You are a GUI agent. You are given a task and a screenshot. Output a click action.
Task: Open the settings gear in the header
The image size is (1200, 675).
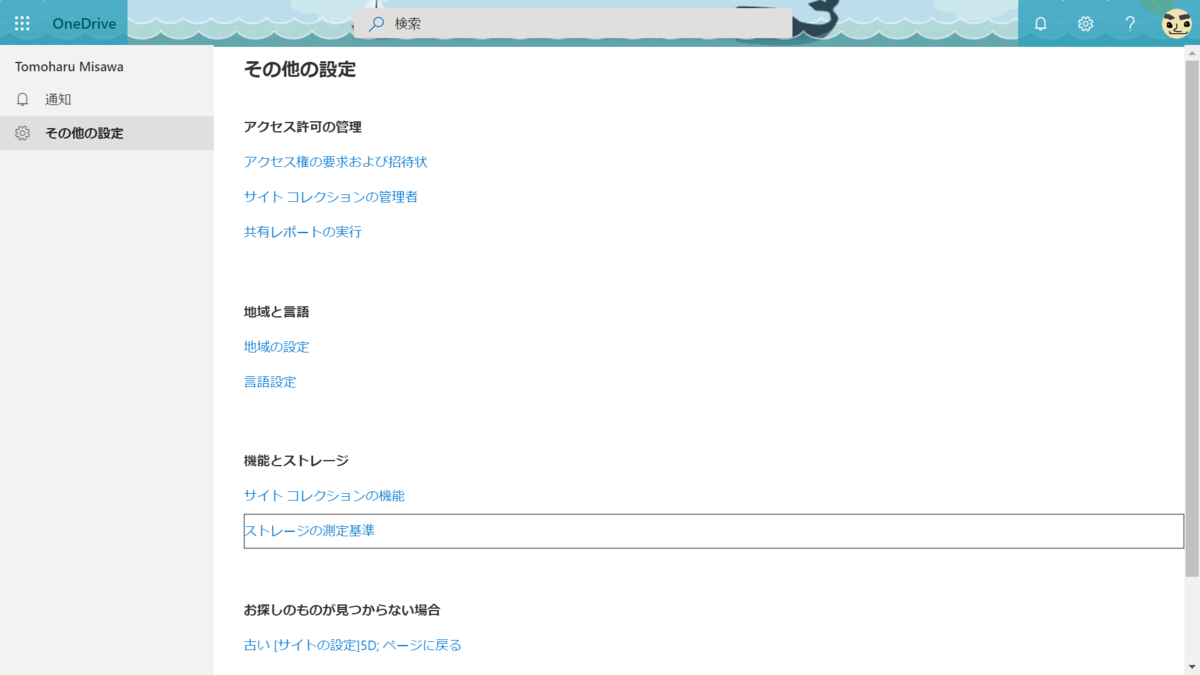[1085, 23]
